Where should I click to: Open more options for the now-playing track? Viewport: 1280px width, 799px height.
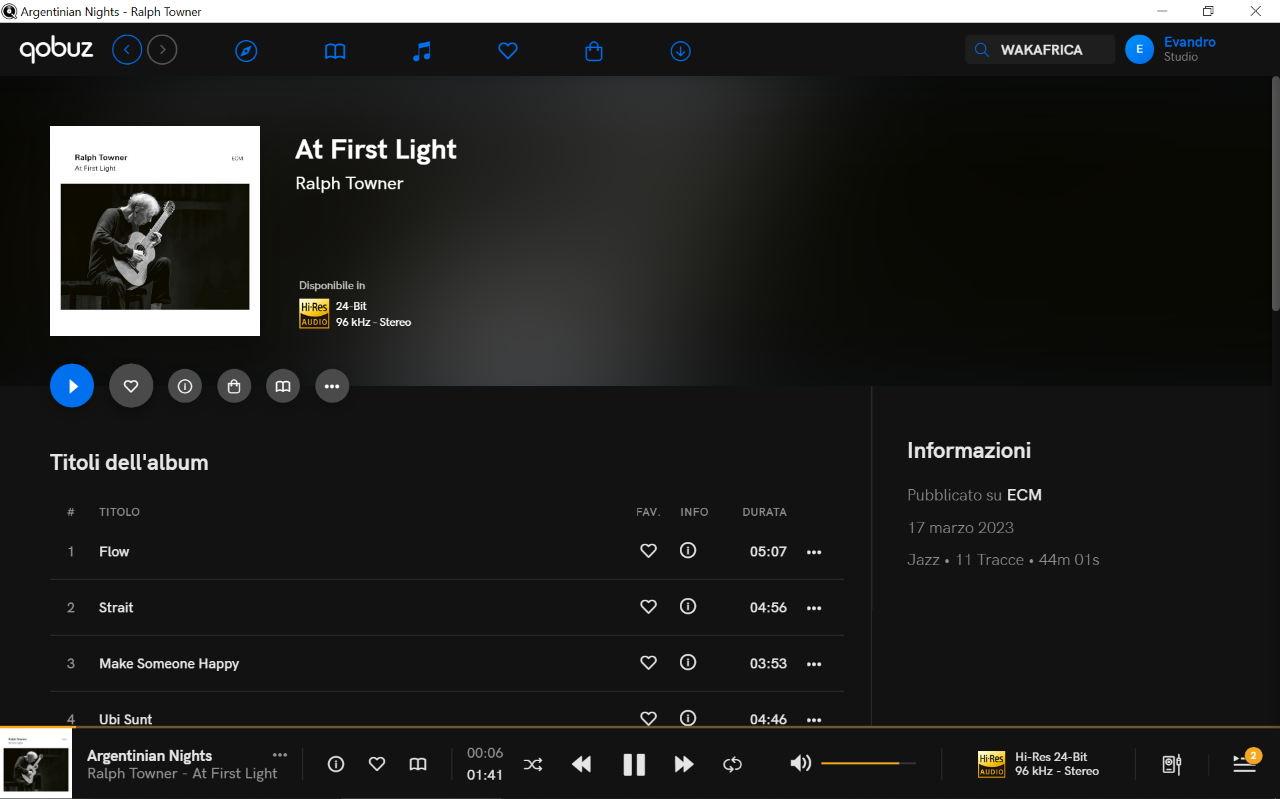[280, 755]
